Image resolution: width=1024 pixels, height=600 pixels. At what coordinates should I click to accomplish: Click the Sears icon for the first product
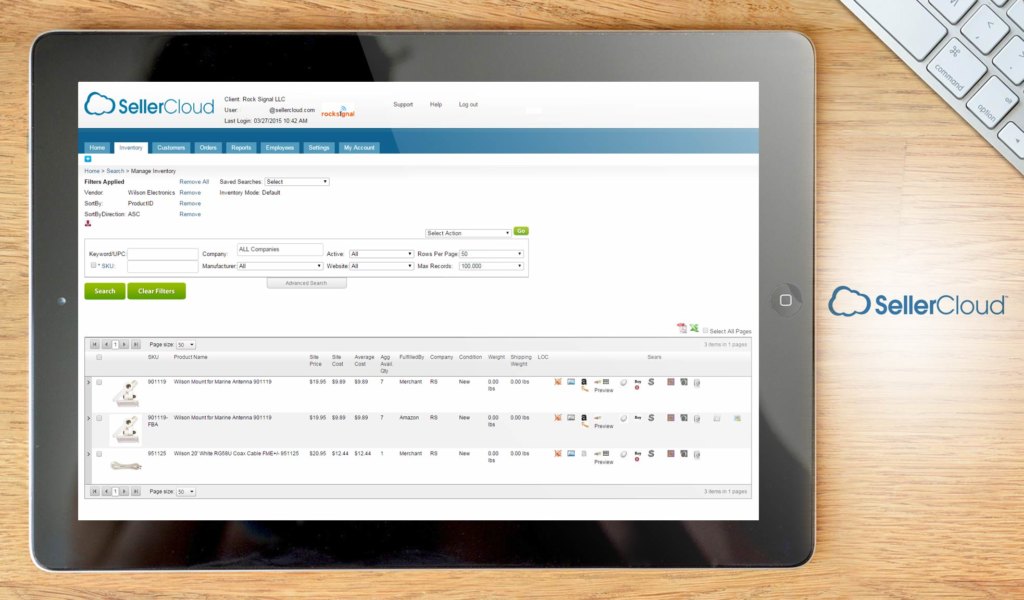(651, 382)
